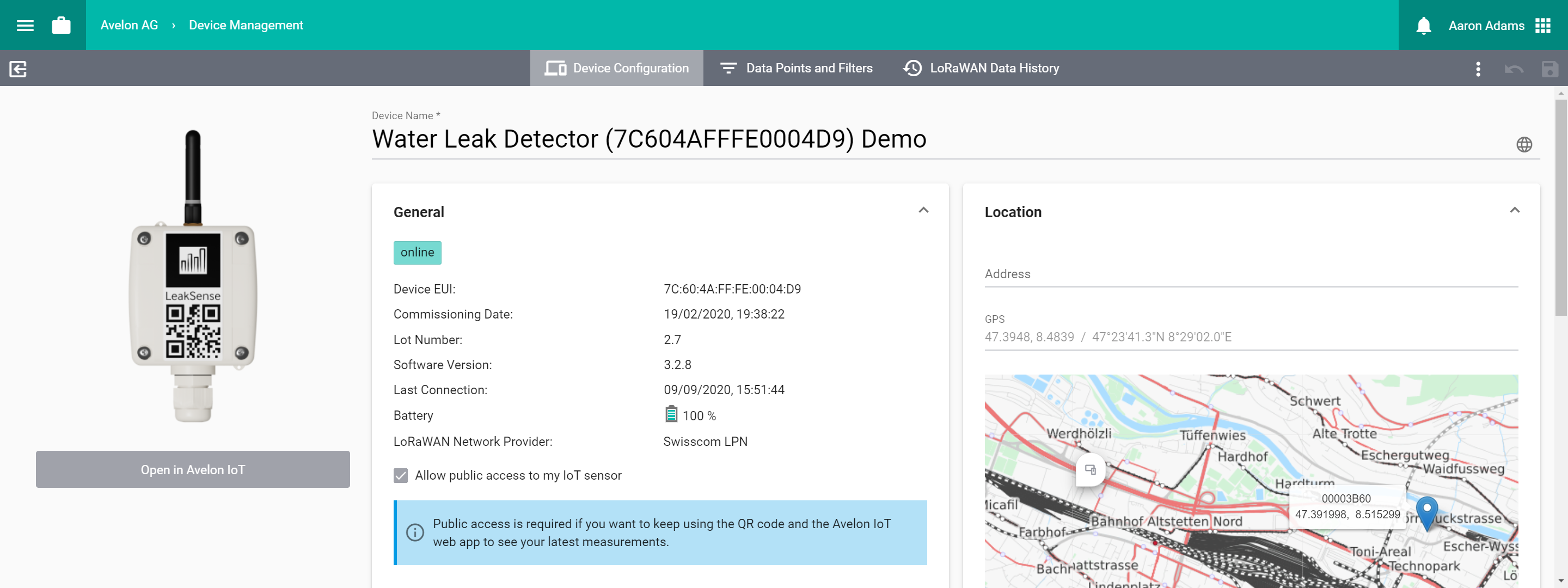Collapse the General panel
This screenshot has height=588, width=1568.
click(x=923, y=210)
